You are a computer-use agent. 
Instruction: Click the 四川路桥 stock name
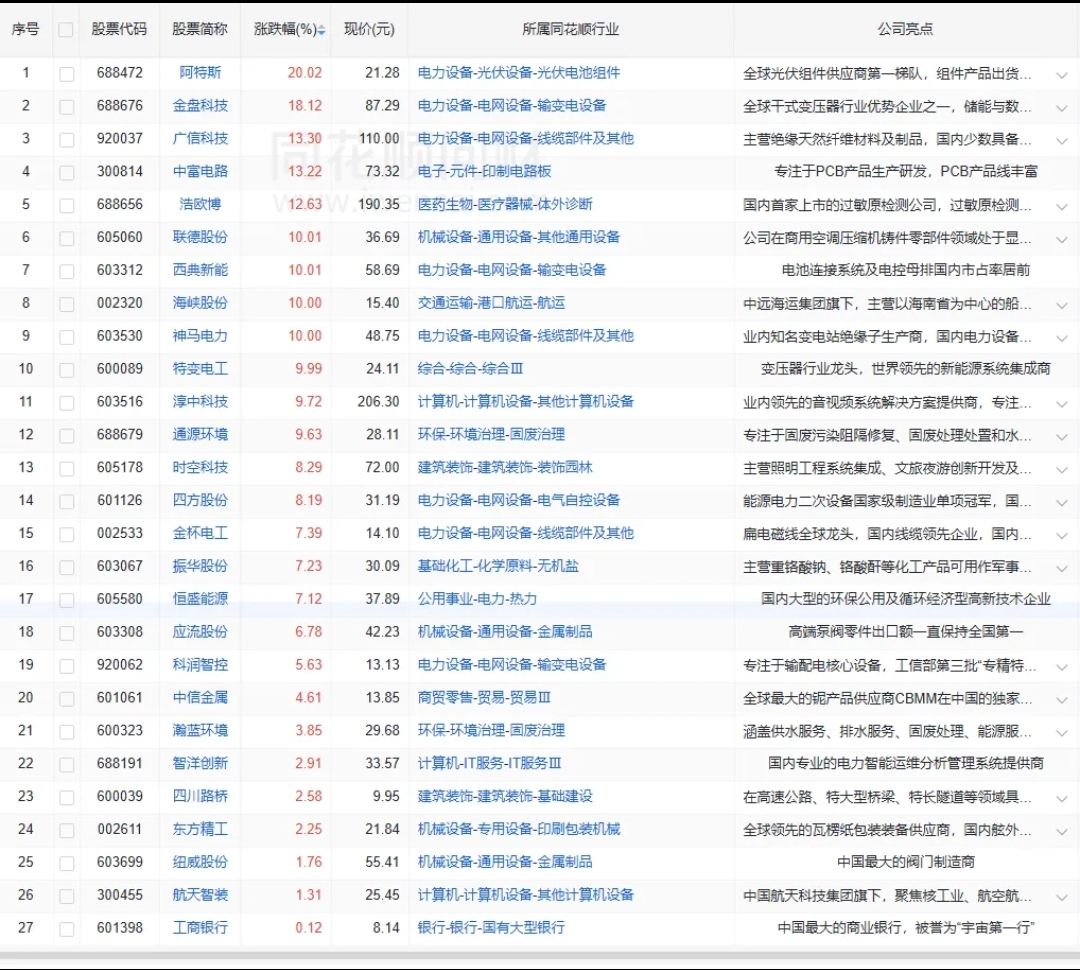[200, 796]
